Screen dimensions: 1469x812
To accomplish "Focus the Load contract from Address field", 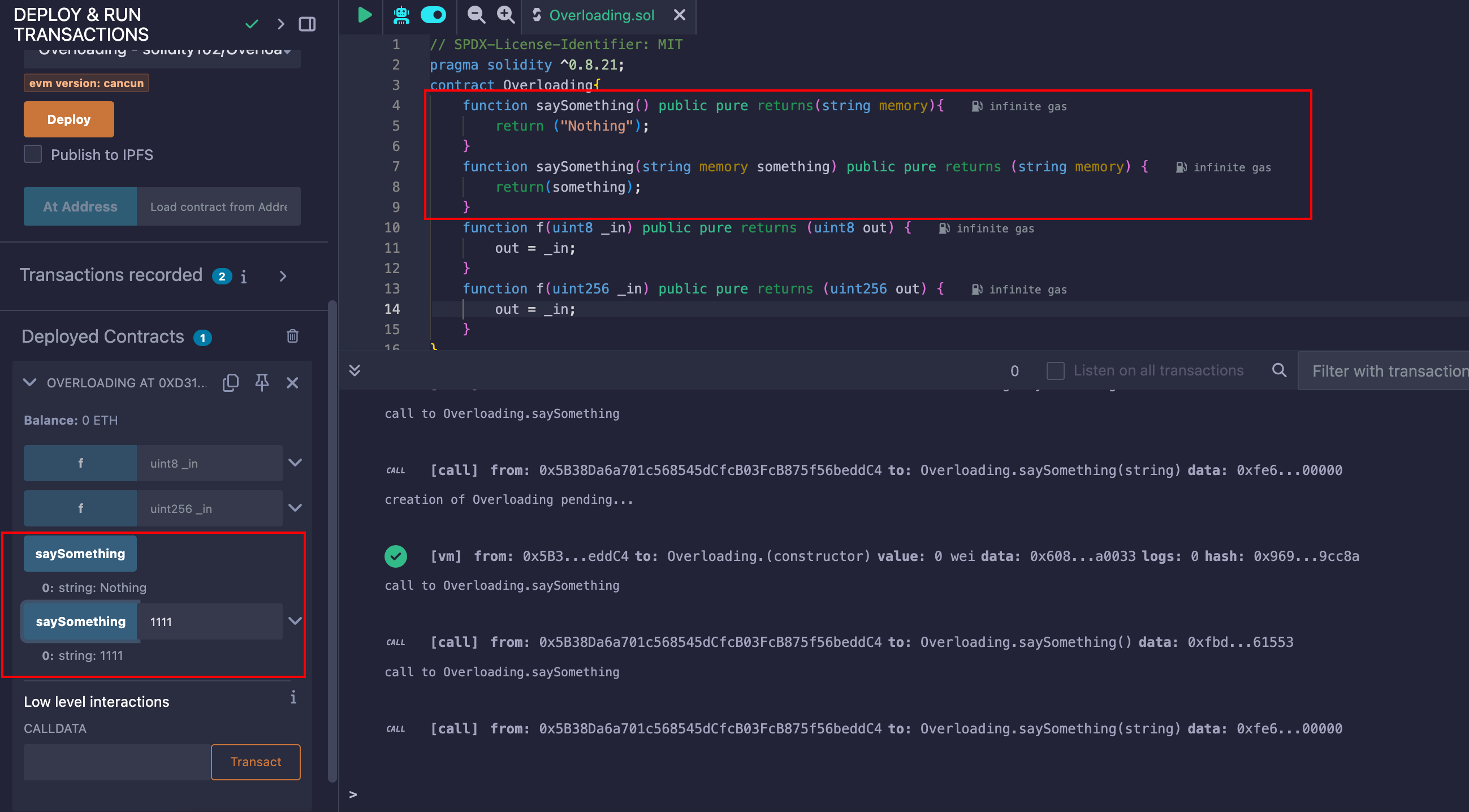I will (219, 206).
